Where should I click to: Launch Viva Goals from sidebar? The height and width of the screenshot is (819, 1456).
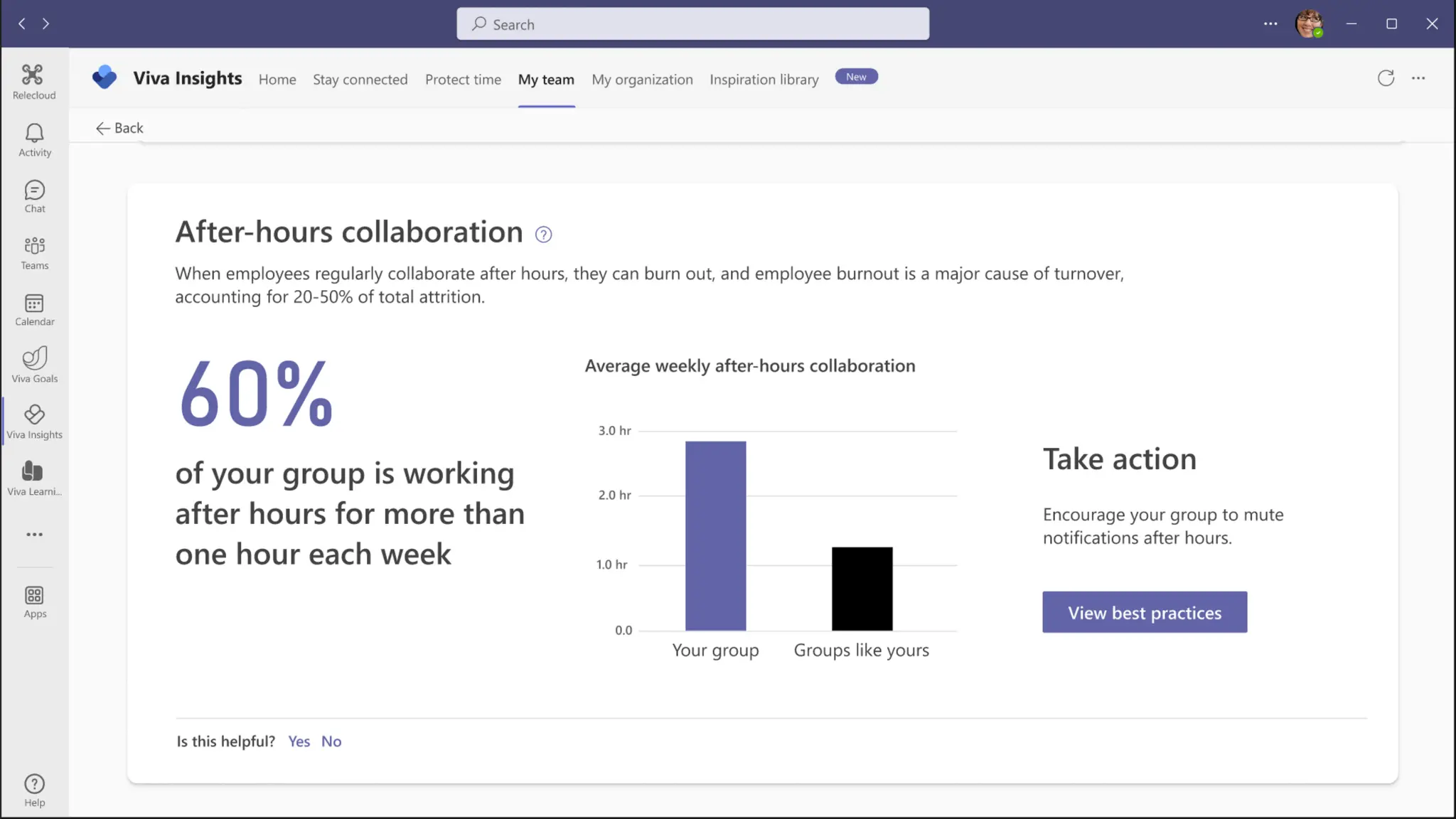coord(34,365)
